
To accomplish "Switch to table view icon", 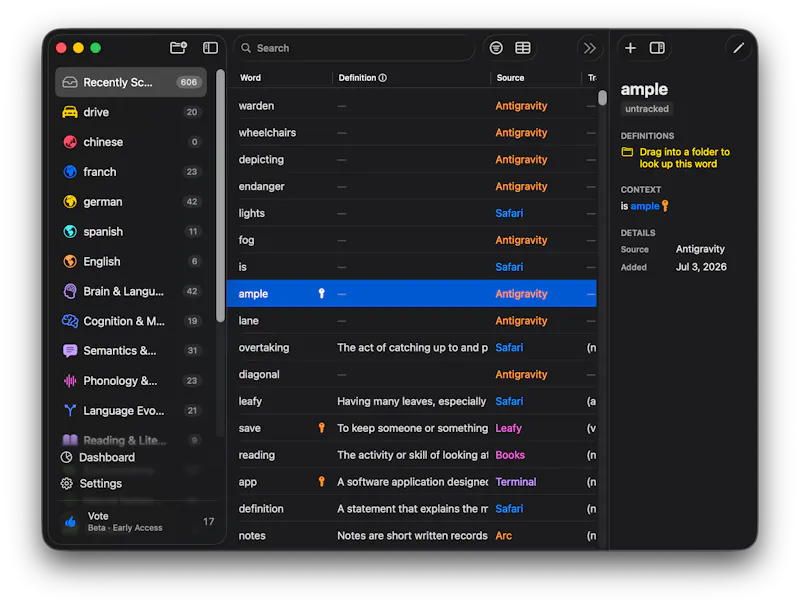I will pos(522,48).
